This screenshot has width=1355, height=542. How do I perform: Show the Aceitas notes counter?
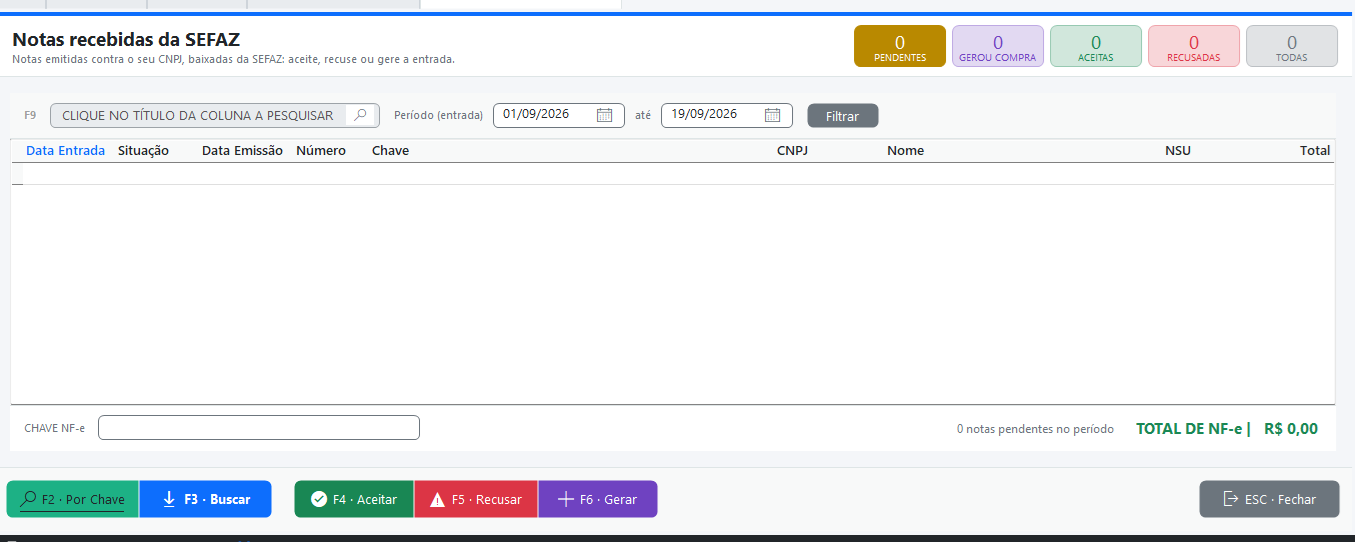(1096, 46)
